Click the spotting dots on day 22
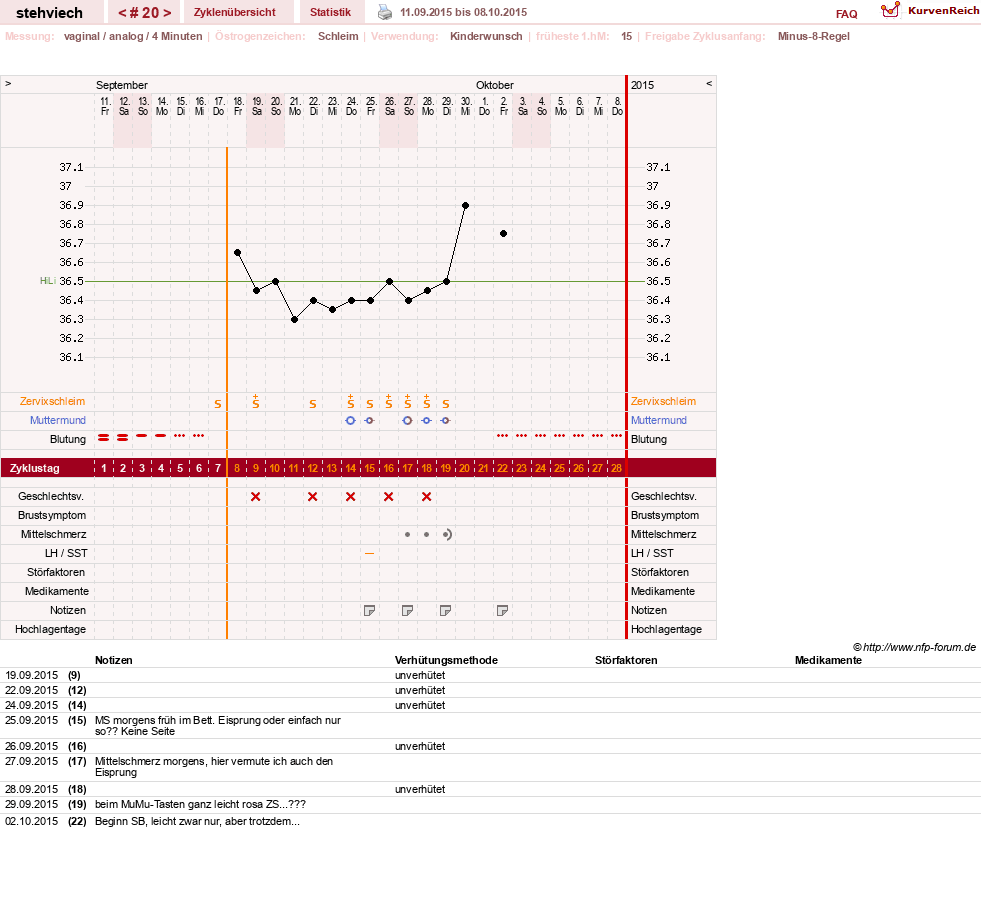This screenshot has width=981, height=907. click(x=502, y=435)
